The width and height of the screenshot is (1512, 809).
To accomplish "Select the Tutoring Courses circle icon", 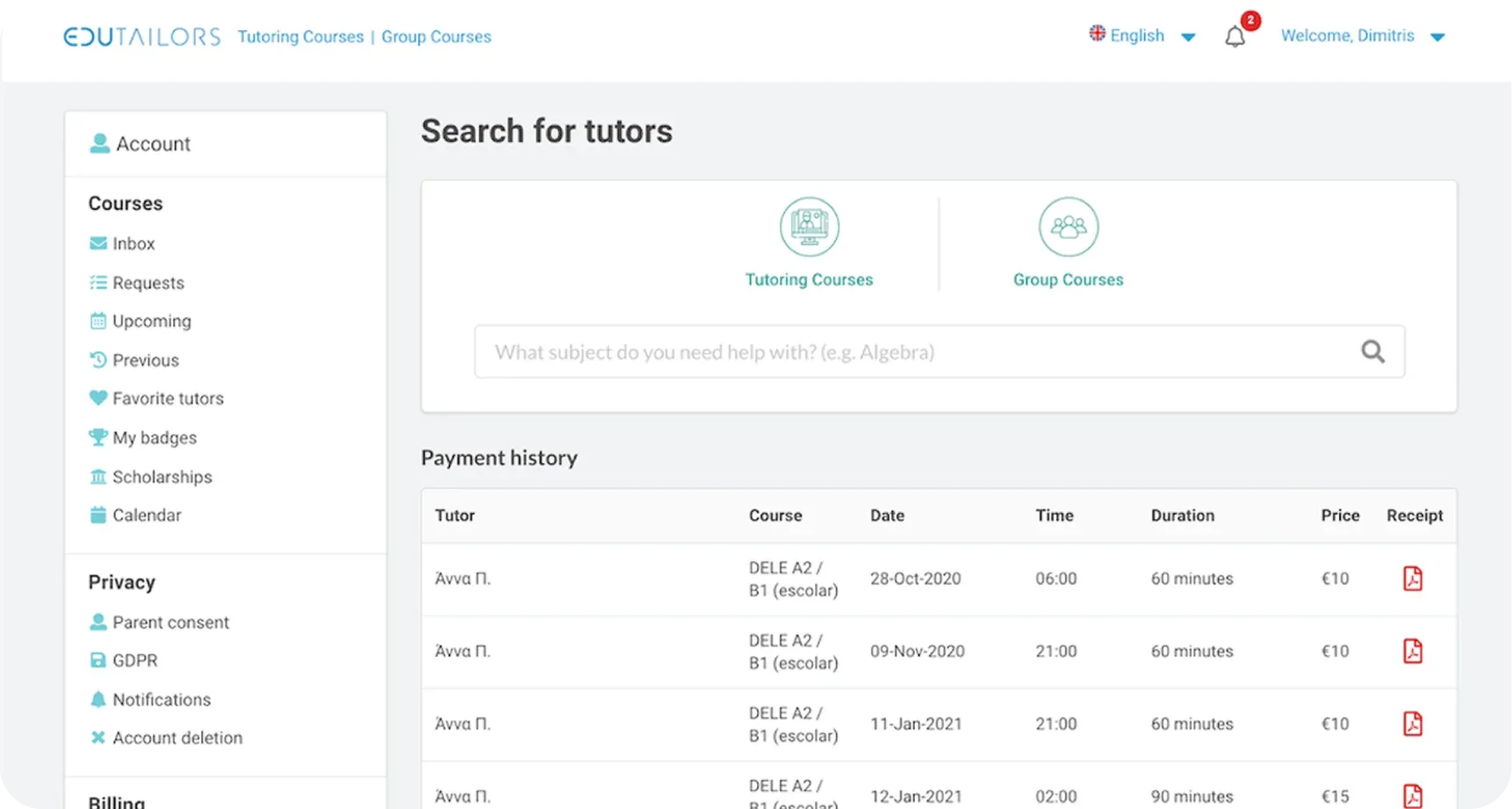I will 809,227.
